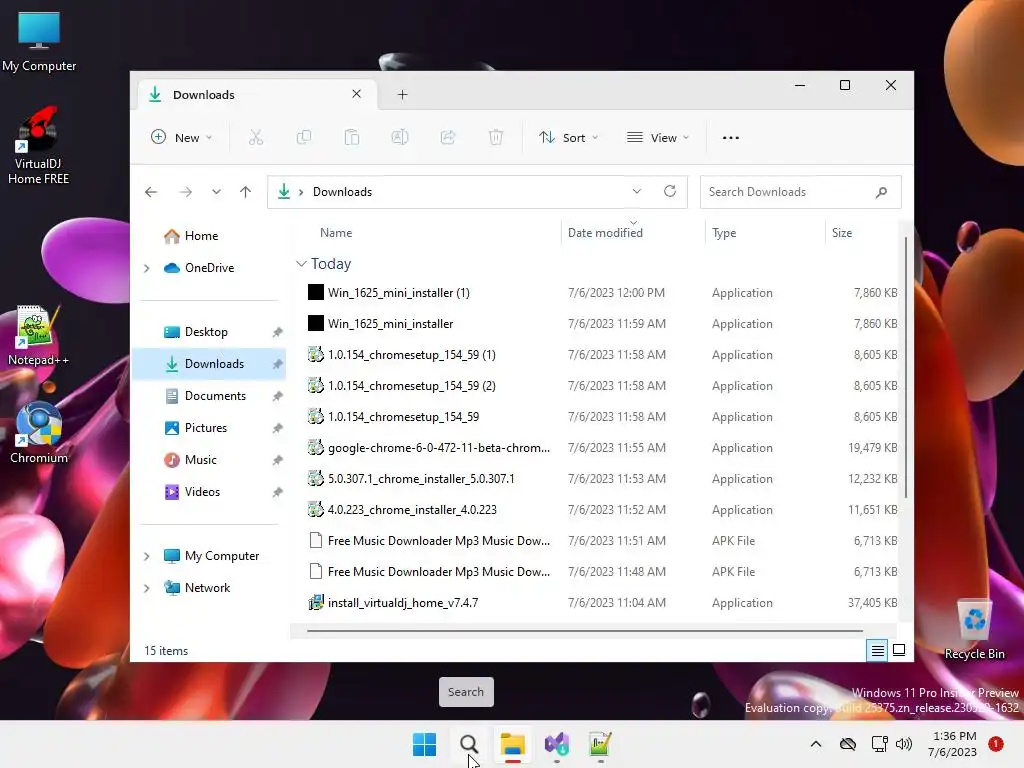Click the Paste clipboard icon
This screenshot has height=768, width=1024.
pyautogui.click(x=351, y=137)
